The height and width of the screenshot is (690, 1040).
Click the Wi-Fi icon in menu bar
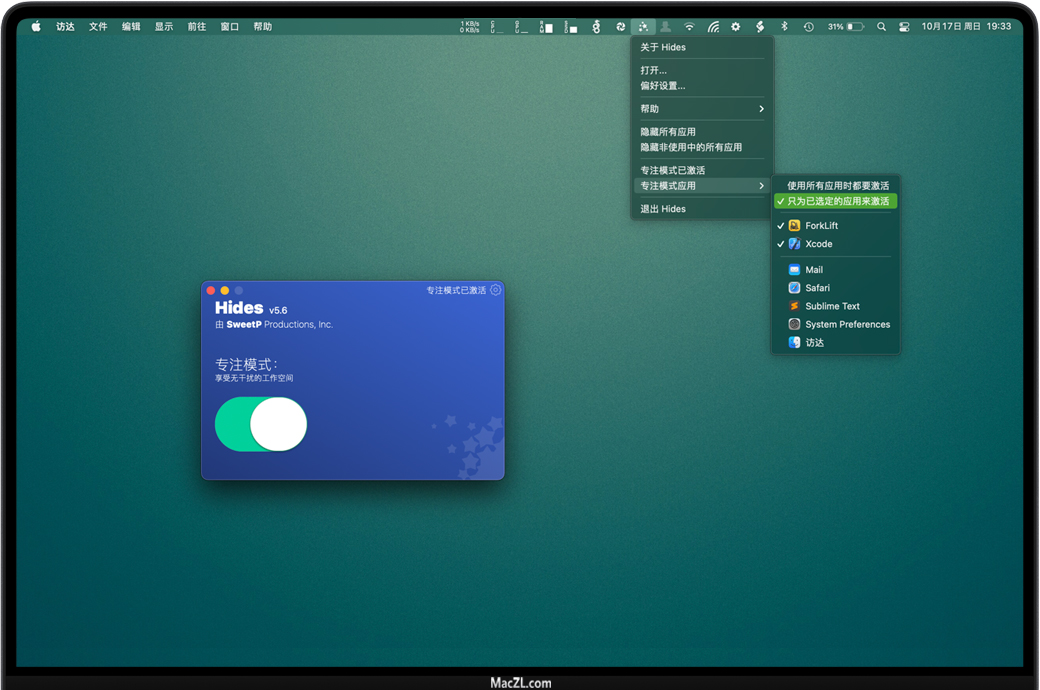[x=688, y=27]
